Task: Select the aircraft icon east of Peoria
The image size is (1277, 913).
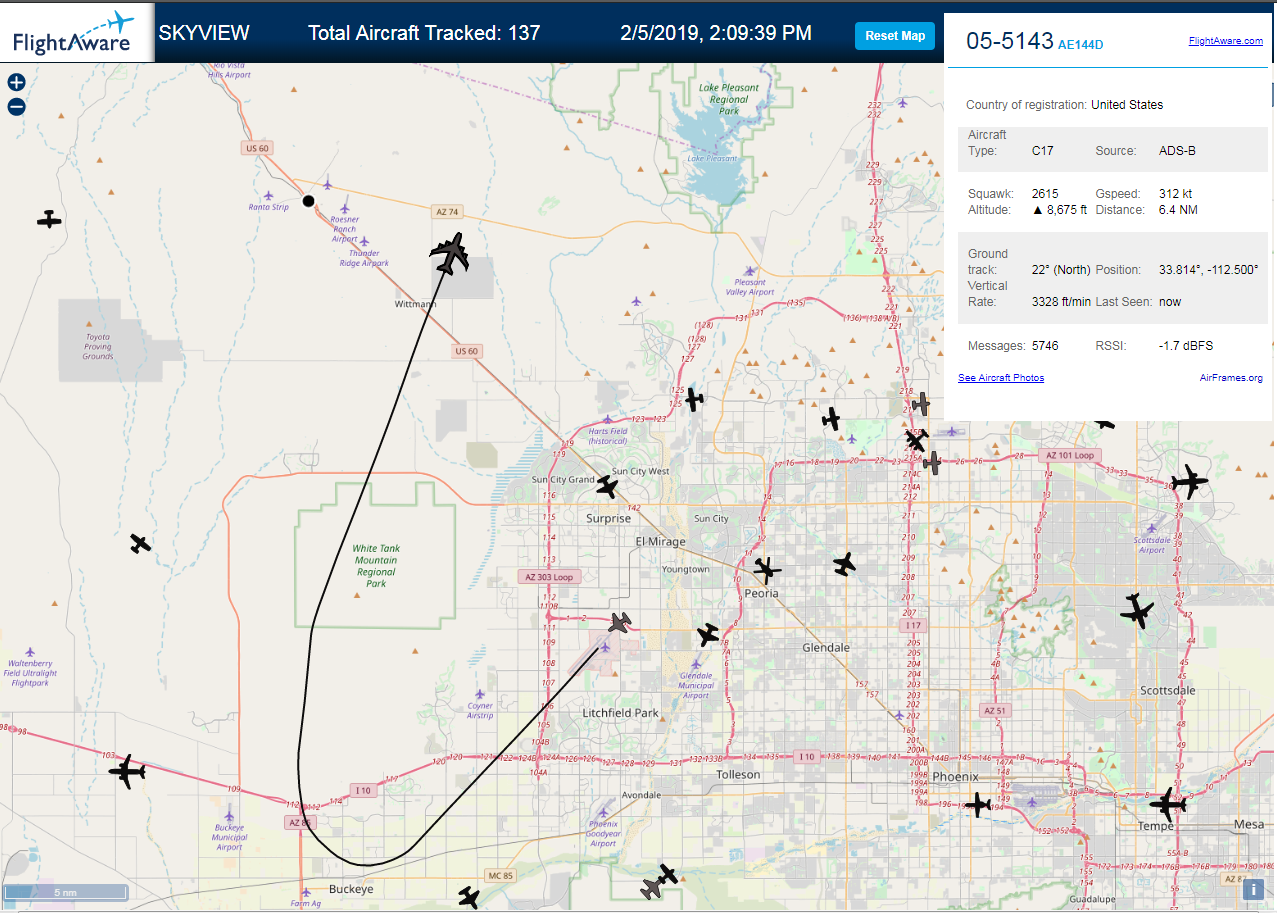Action: [845, 565]
